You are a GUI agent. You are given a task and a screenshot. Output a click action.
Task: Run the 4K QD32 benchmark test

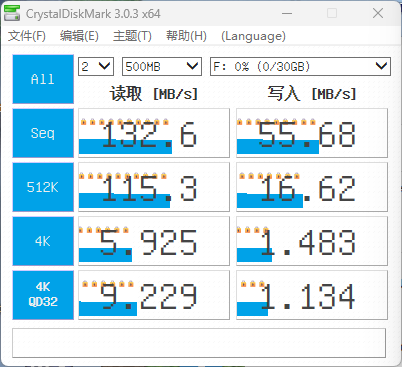(43, 295)
